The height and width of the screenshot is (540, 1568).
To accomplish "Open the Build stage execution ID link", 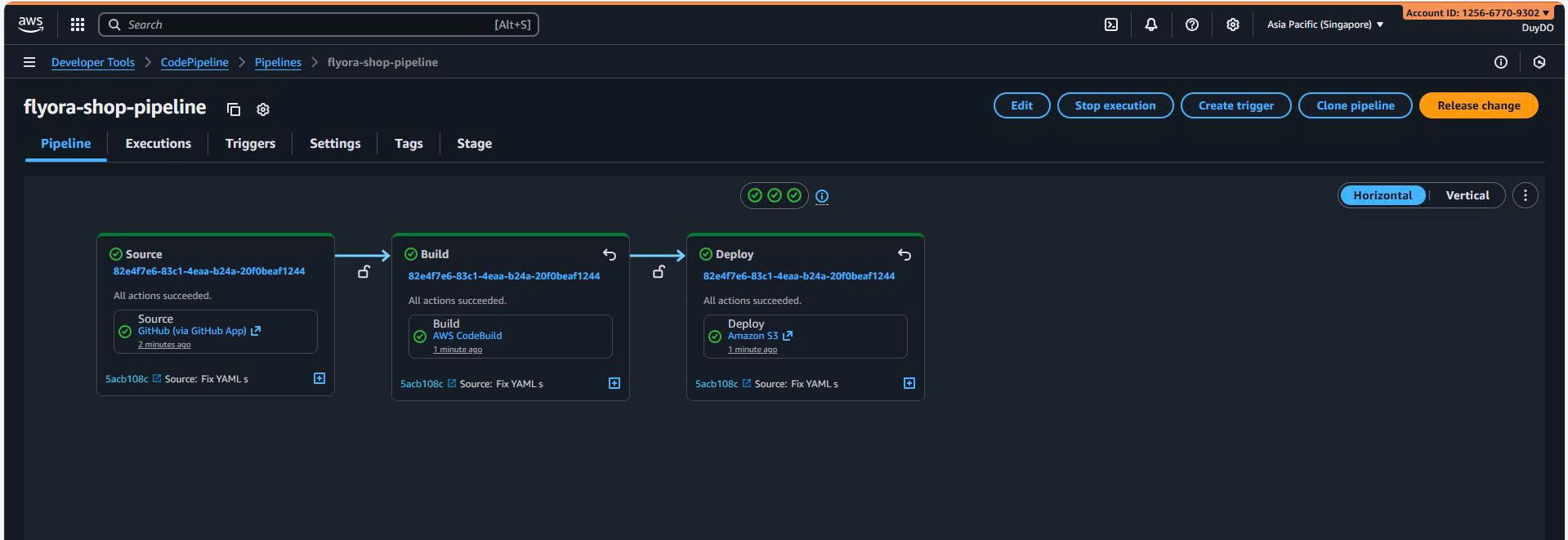I will [504, 276].
